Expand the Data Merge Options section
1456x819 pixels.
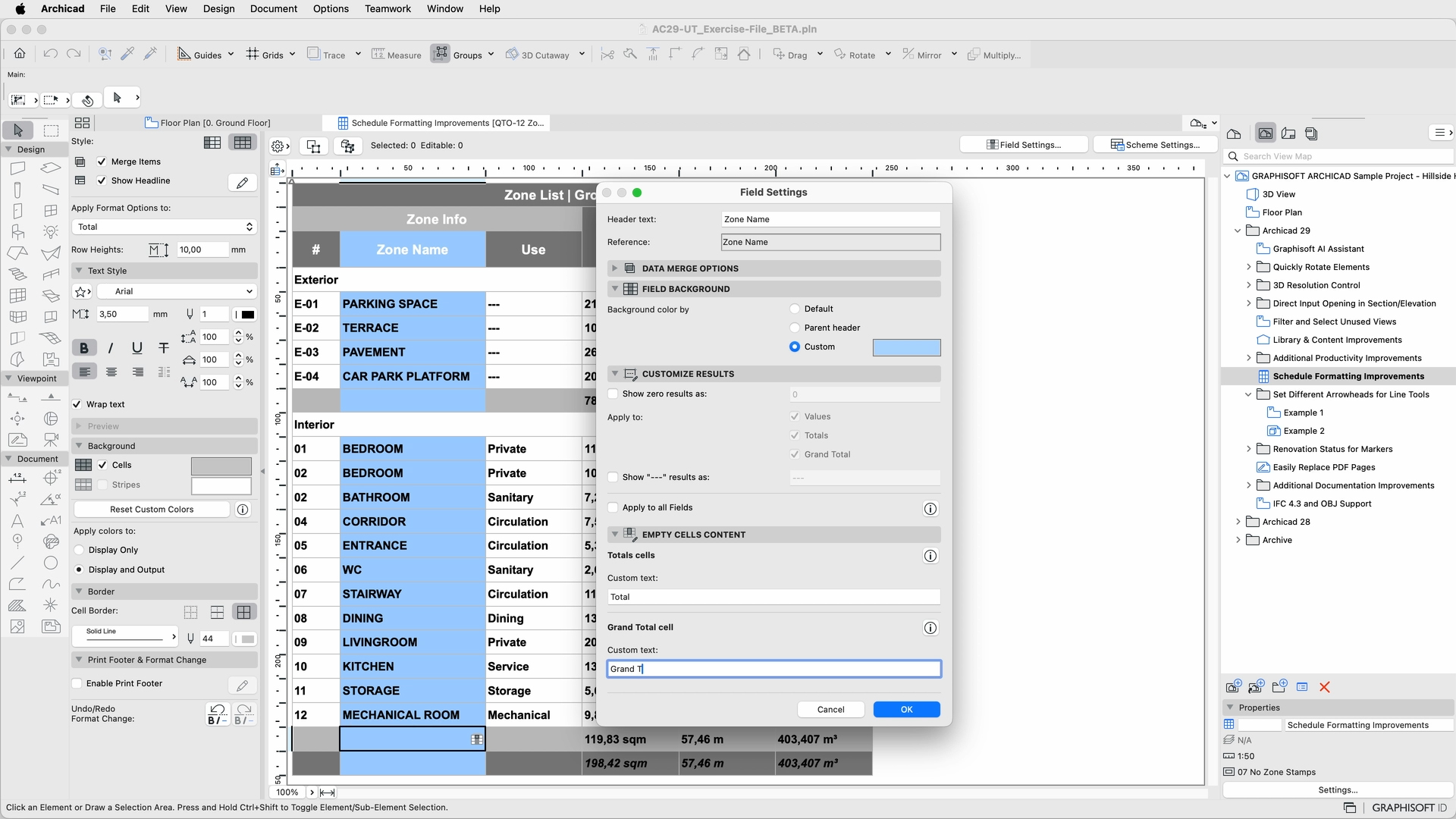click(x=615, y=268)
